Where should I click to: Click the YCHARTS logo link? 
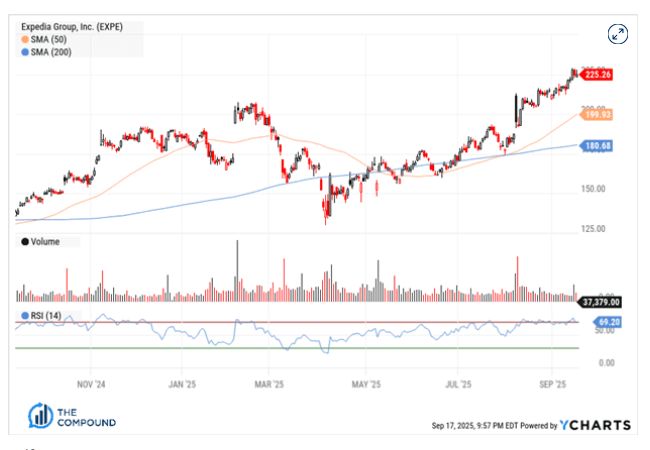[x=595, y=425]
